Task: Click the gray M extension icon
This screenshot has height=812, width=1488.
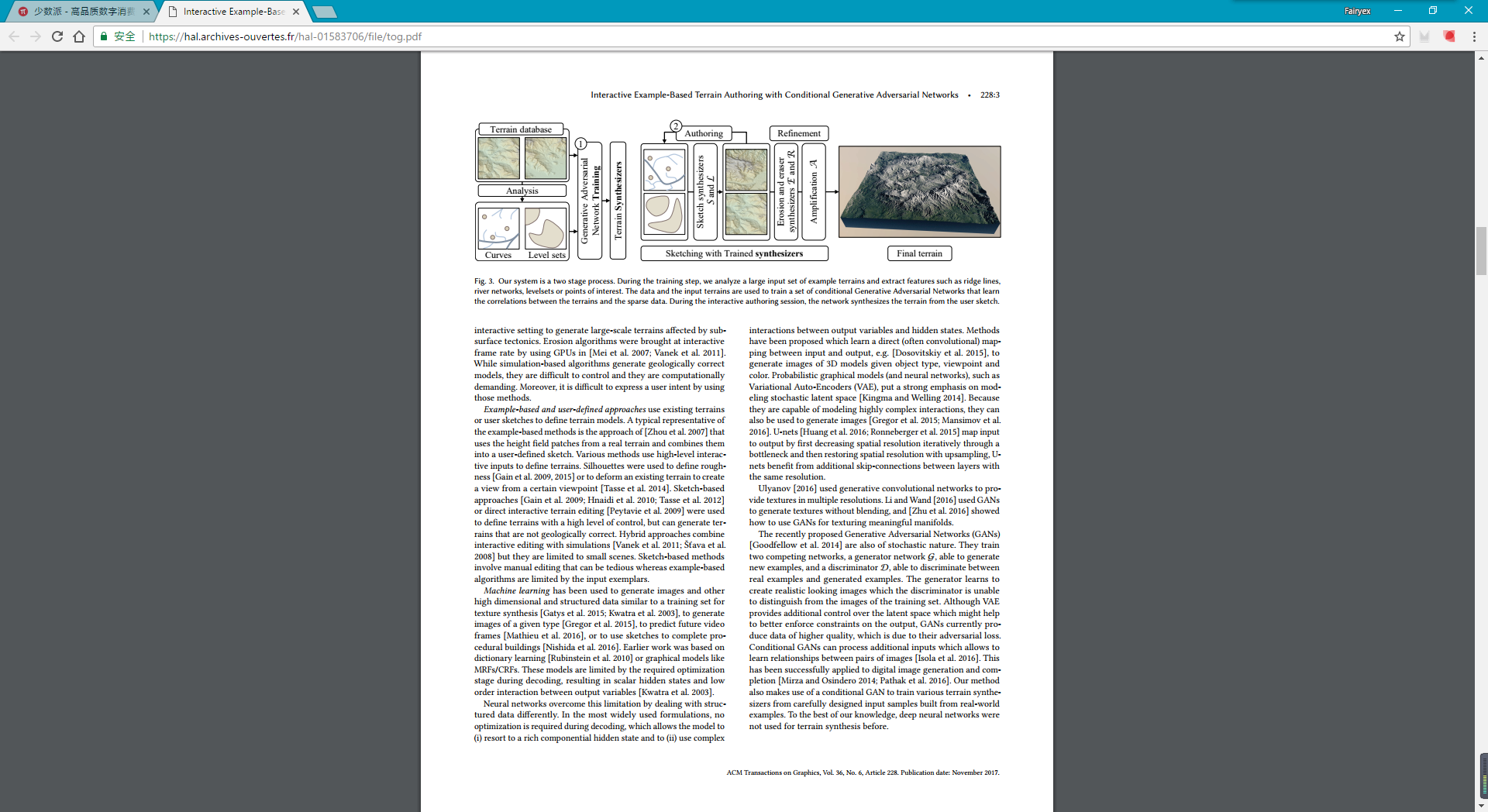Action: coord(1424,36)
